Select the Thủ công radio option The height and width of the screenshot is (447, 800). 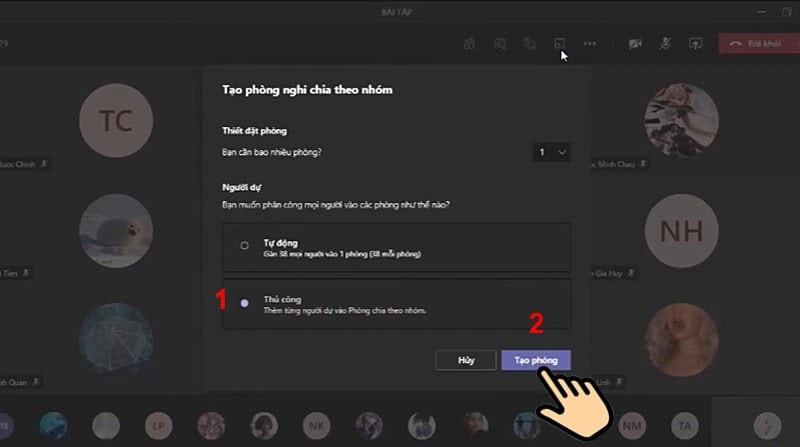coord(244,303)
